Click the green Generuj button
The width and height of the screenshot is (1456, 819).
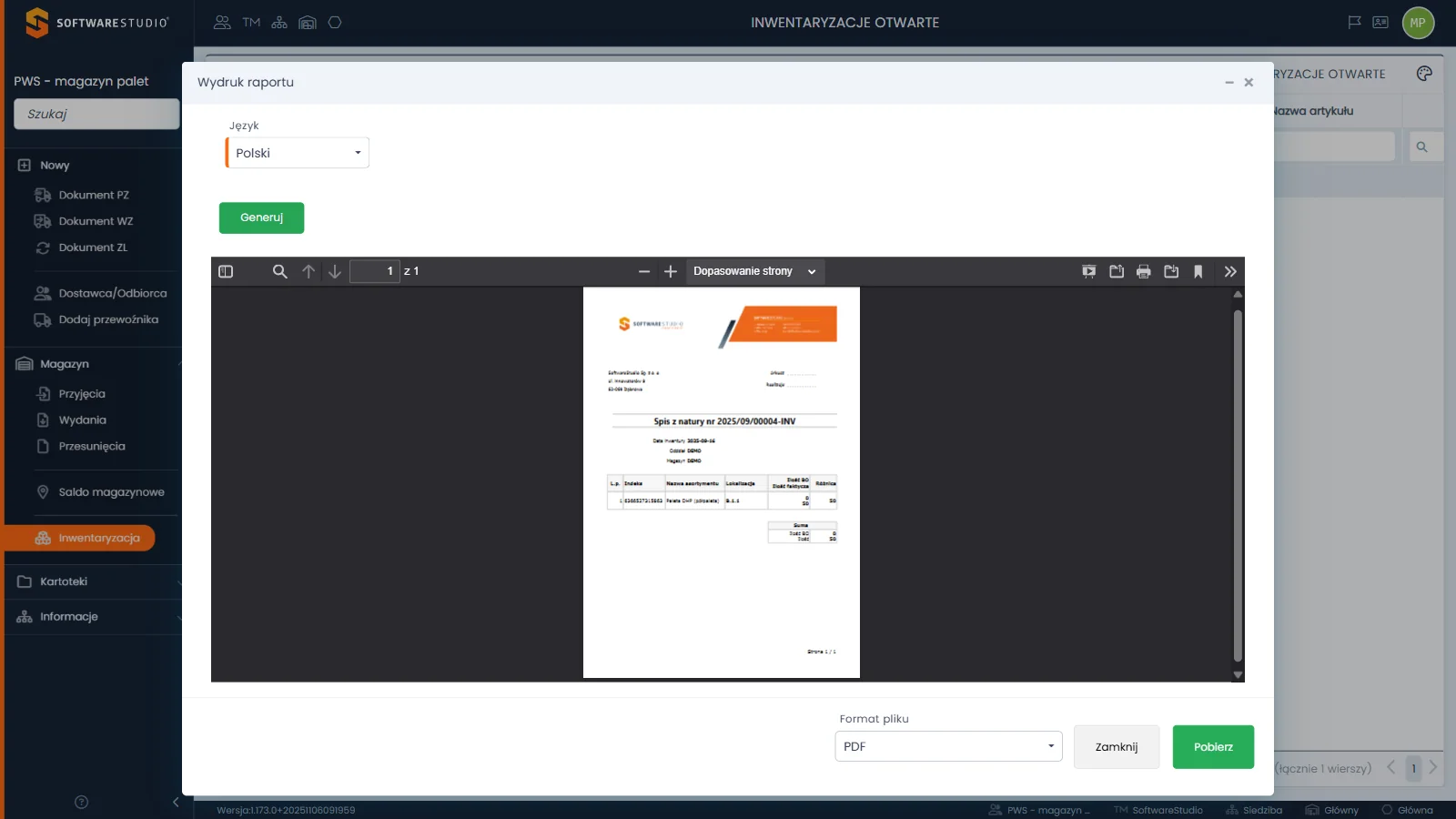pyautogui.click(x=261, y=217)
